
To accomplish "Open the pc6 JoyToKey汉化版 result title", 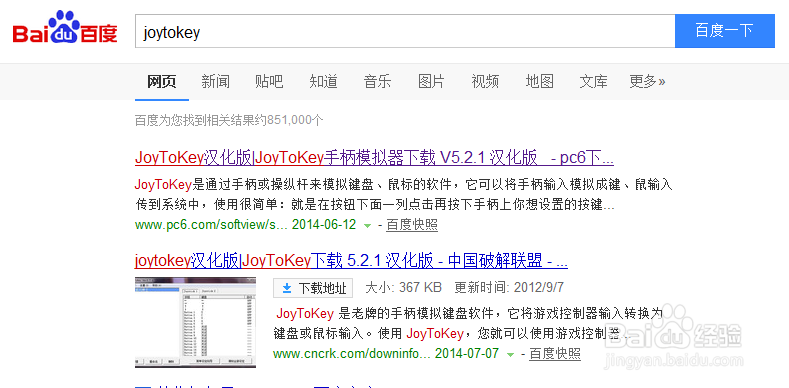I will coord(374,159).
